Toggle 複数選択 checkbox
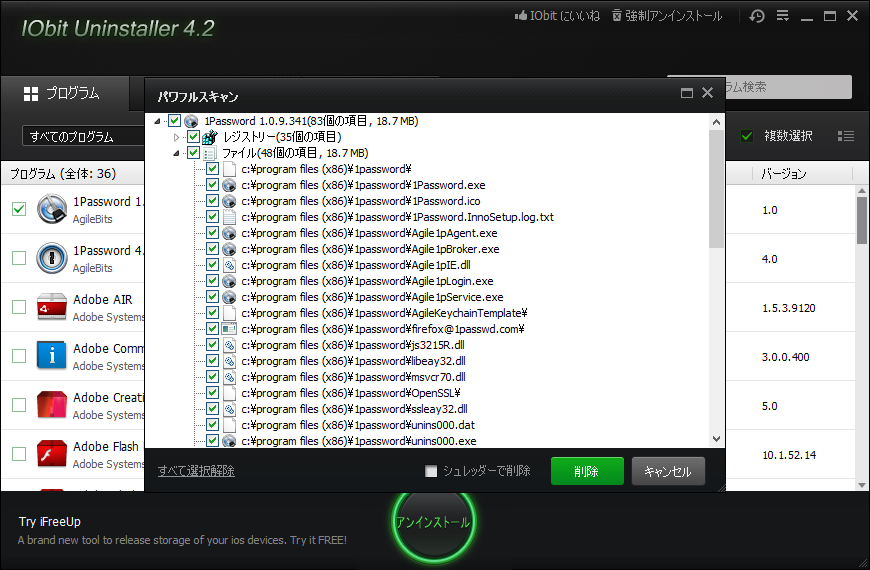 coord(747,136)
